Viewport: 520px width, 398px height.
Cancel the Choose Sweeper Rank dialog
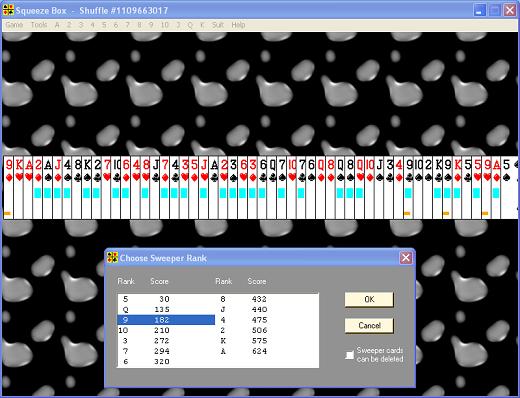(x=369, y=325)
